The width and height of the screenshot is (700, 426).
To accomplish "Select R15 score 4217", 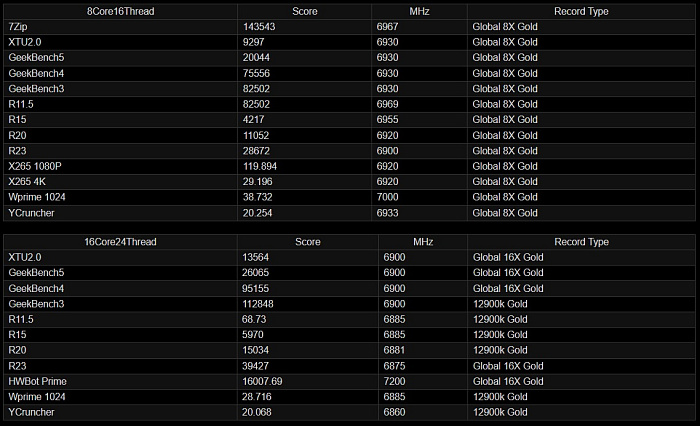I will tap(254, 120).
